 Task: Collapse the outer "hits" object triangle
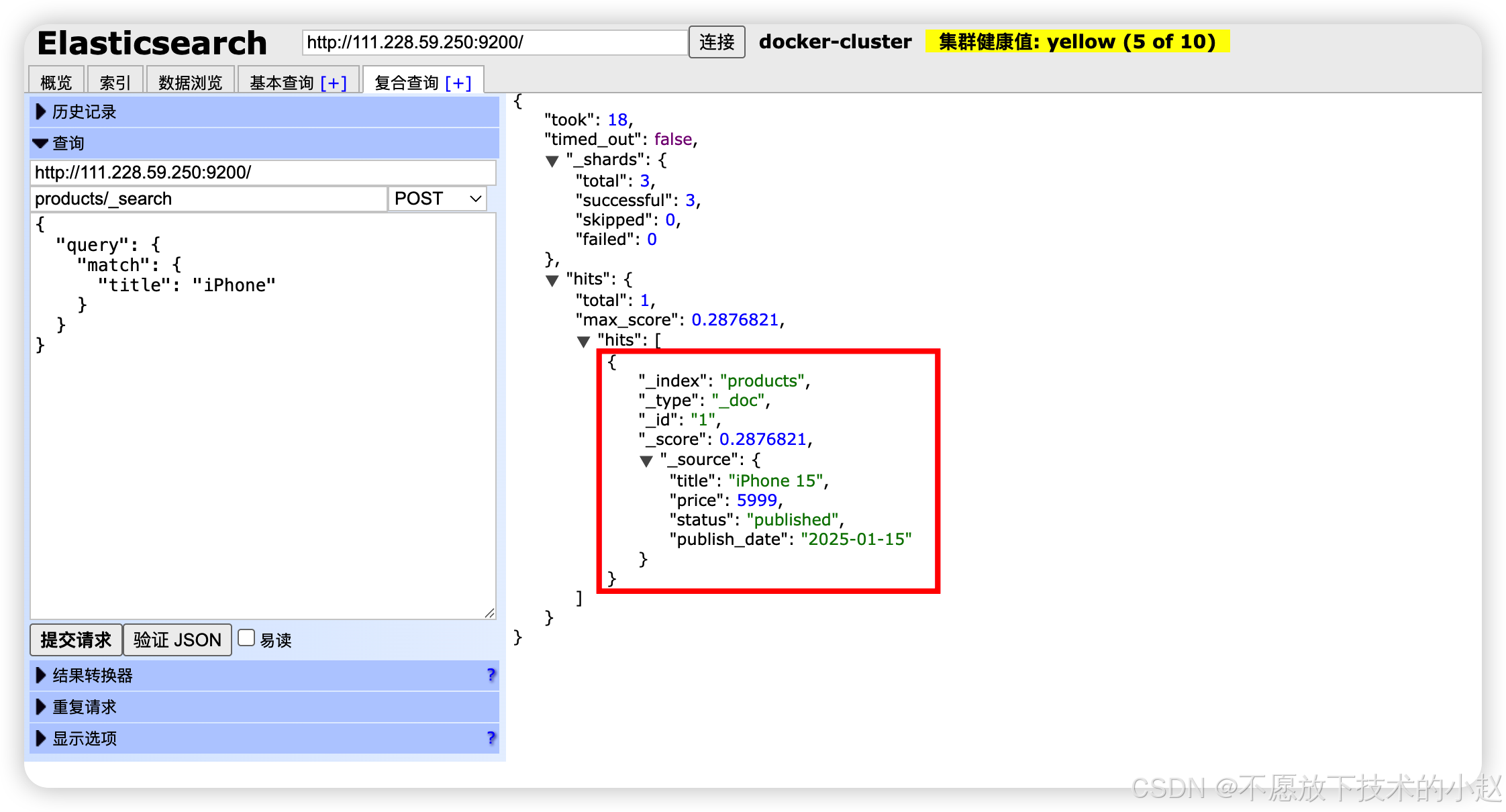[552, 281]
